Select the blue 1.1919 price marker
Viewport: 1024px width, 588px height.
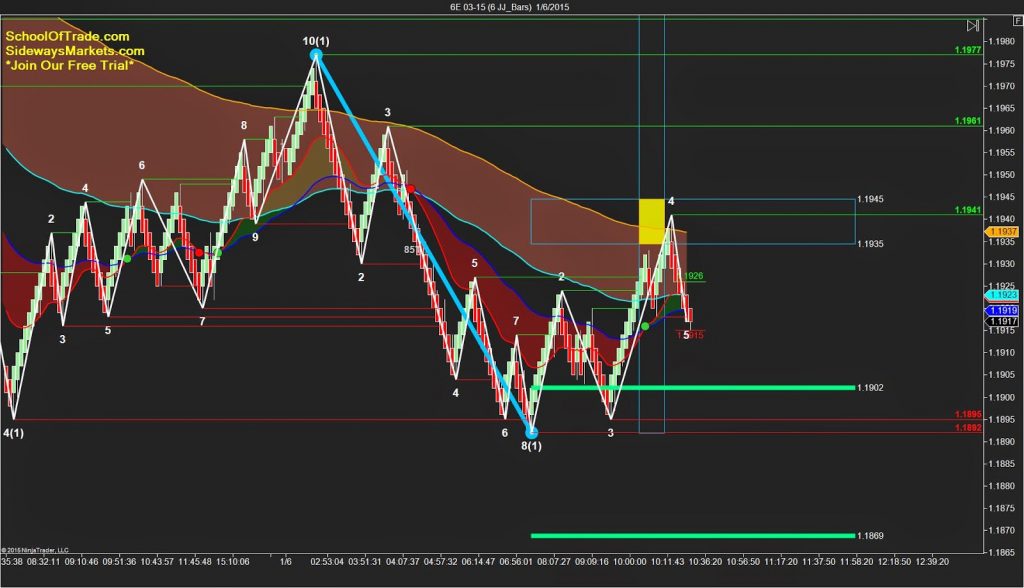pos(1002,311)
